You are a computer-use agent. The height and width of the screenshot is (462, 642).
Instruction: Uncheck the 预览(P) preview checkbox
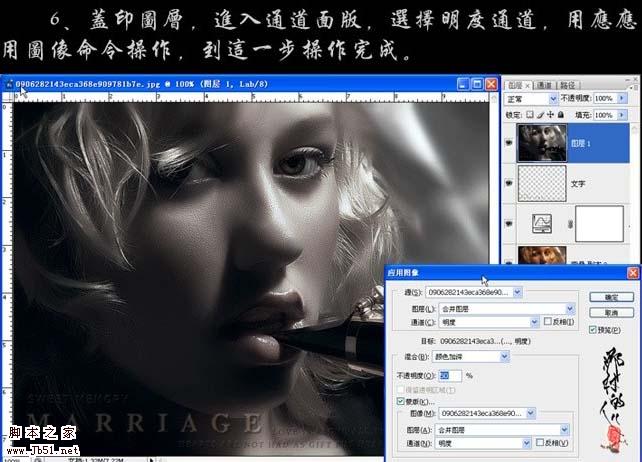tap(592, 329)
